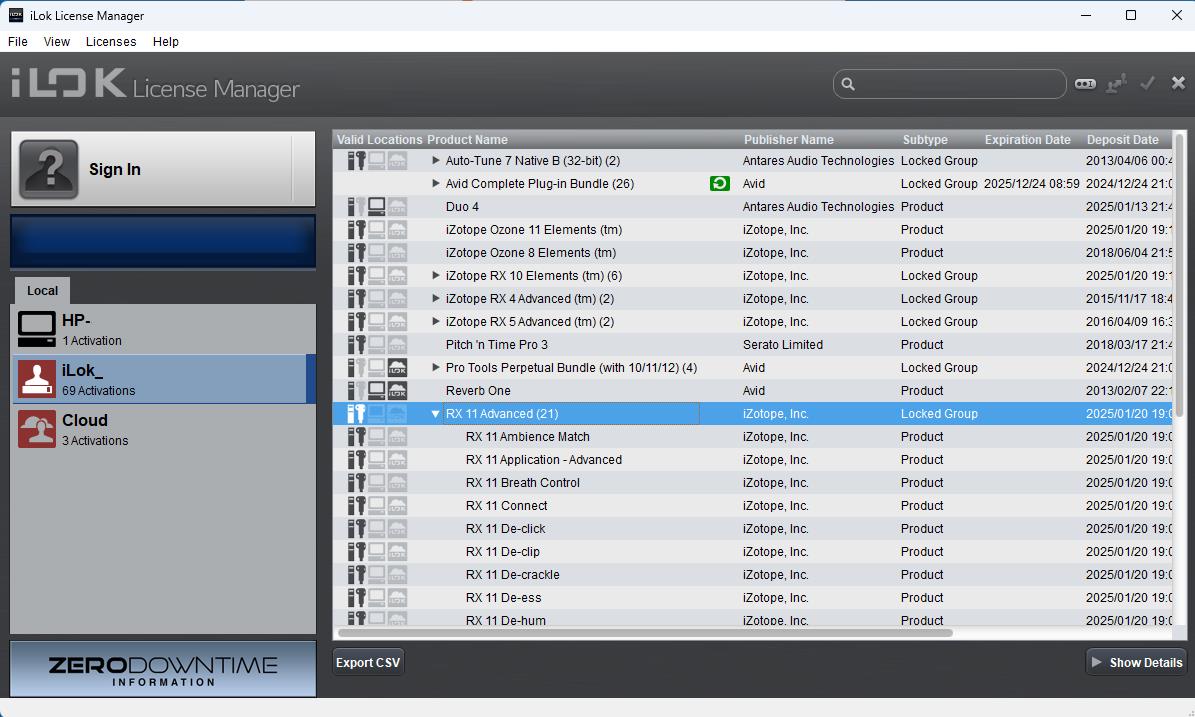The width and height of the screenshot is (1195, 717).
Task: Click the deactivate X icon in header
Action: click(1178, 83)
